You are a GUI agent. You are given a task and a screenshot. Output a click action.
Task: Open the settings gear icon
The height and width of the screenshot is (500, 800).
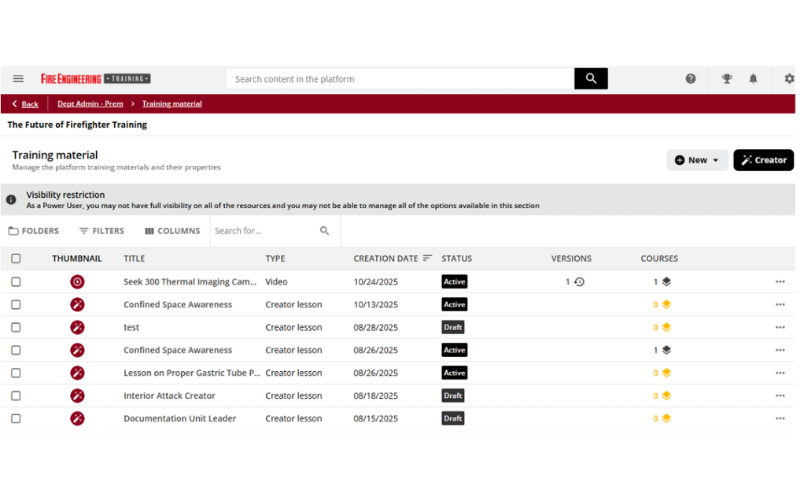click(789, 79)
